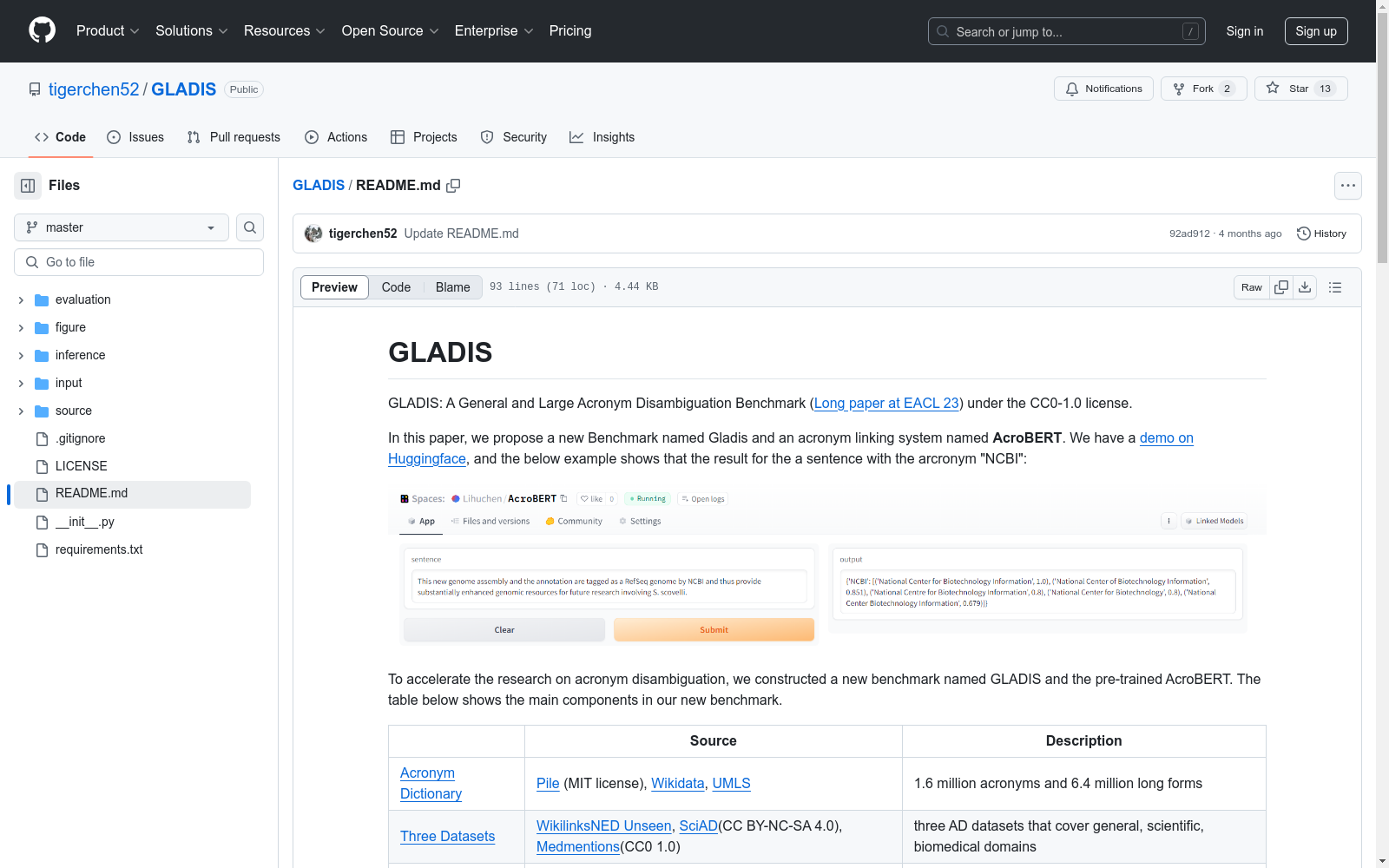Switch to the Code repository tab

(60, 137)
